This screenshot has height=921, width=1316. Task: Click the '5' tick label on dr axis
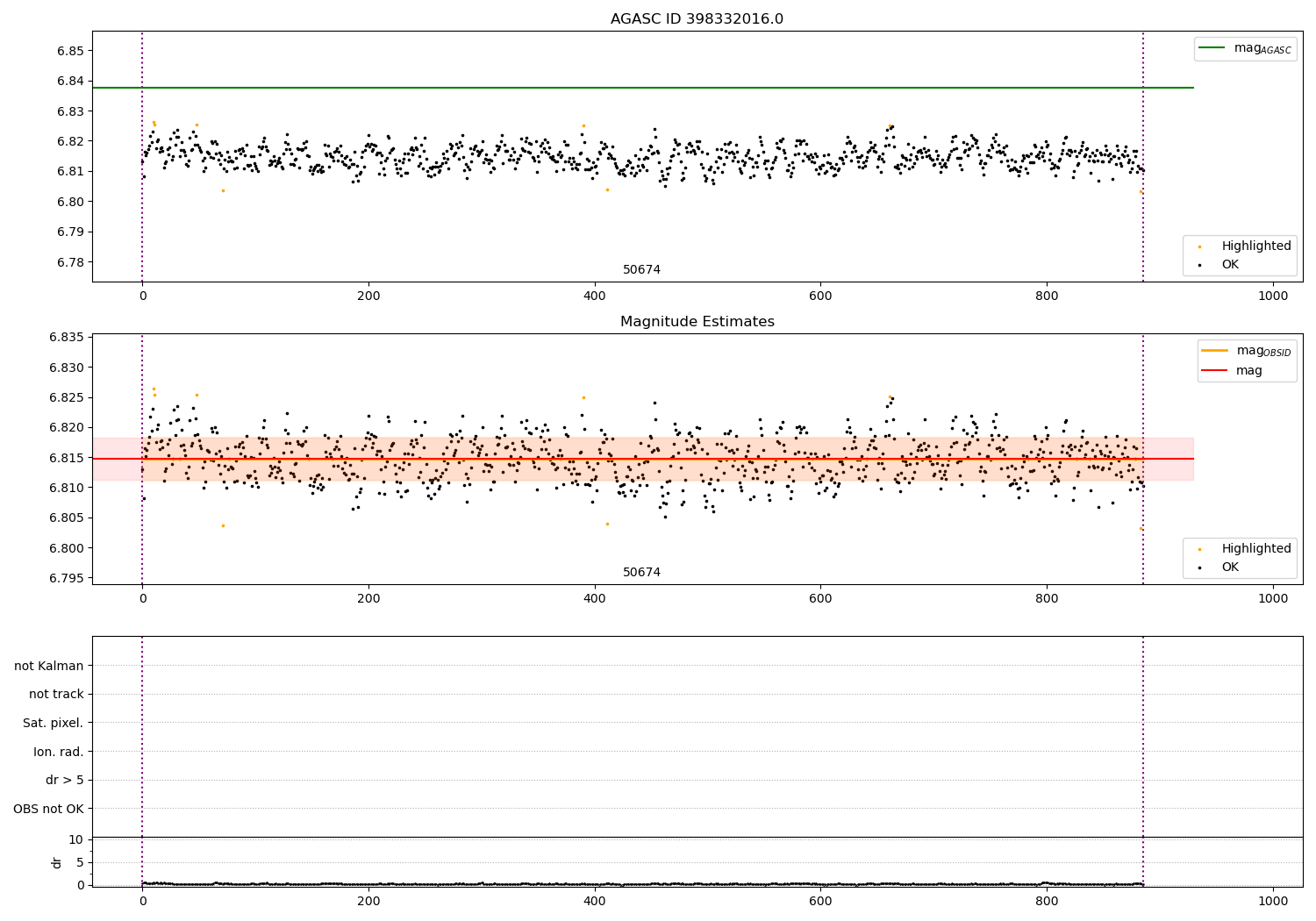point(80,862)
